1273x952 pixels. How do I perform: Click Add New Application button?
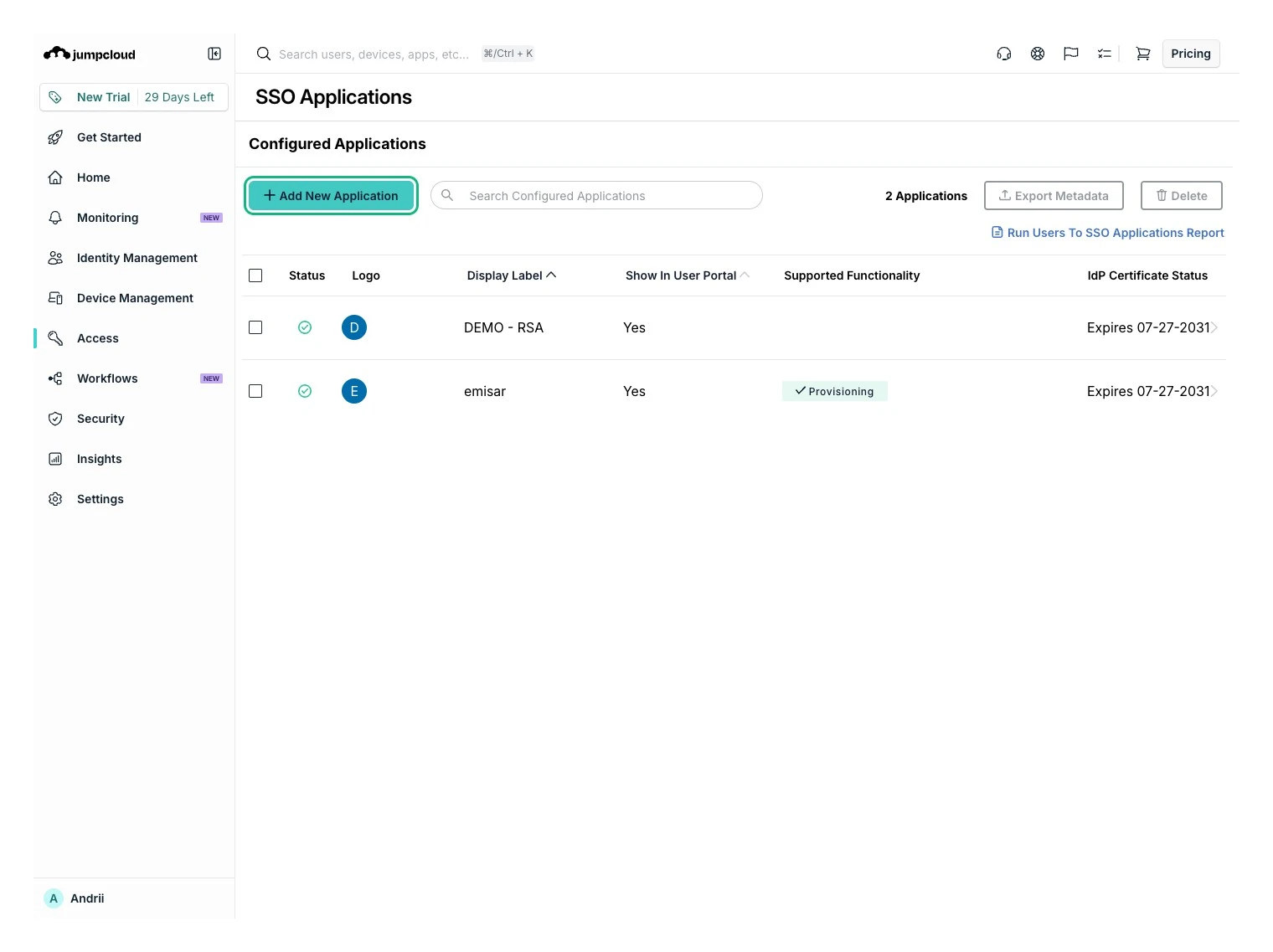pos(331,195)
